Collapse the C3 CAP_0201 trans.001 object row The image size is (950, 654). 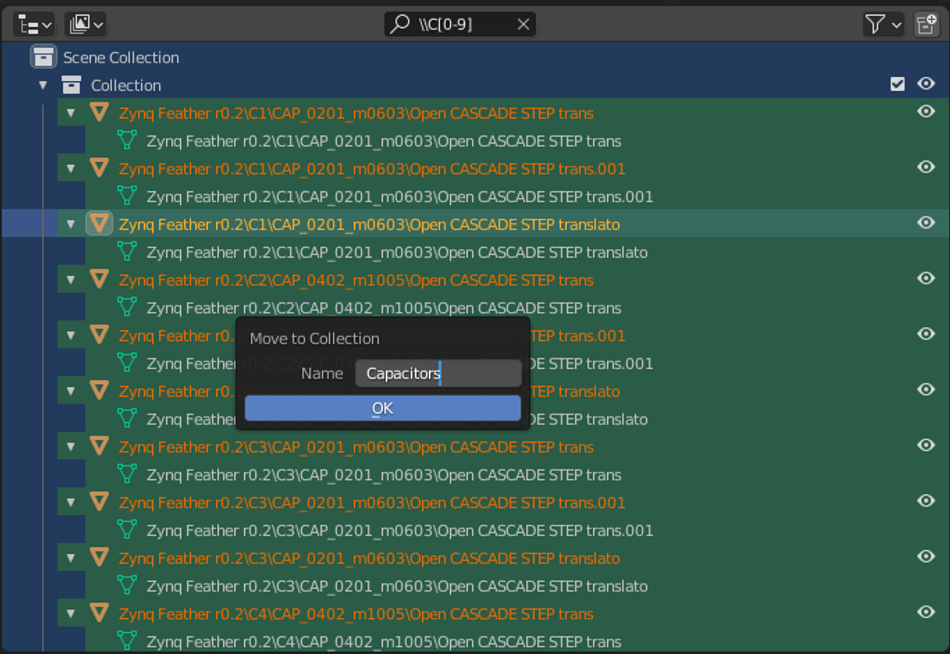71,503
